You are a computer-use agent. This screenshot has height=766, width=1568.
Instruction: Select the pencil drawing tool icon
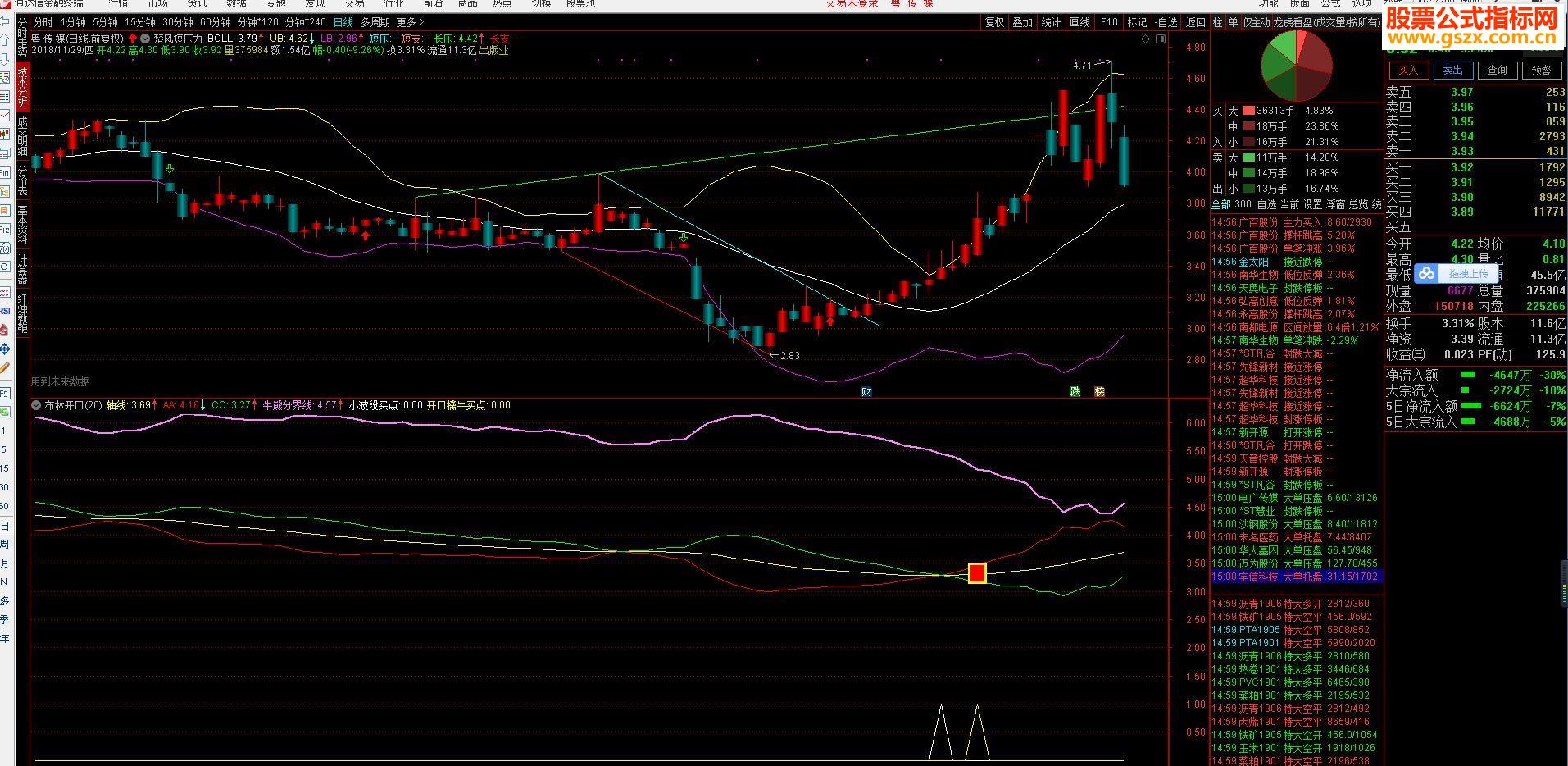point(7,368)
